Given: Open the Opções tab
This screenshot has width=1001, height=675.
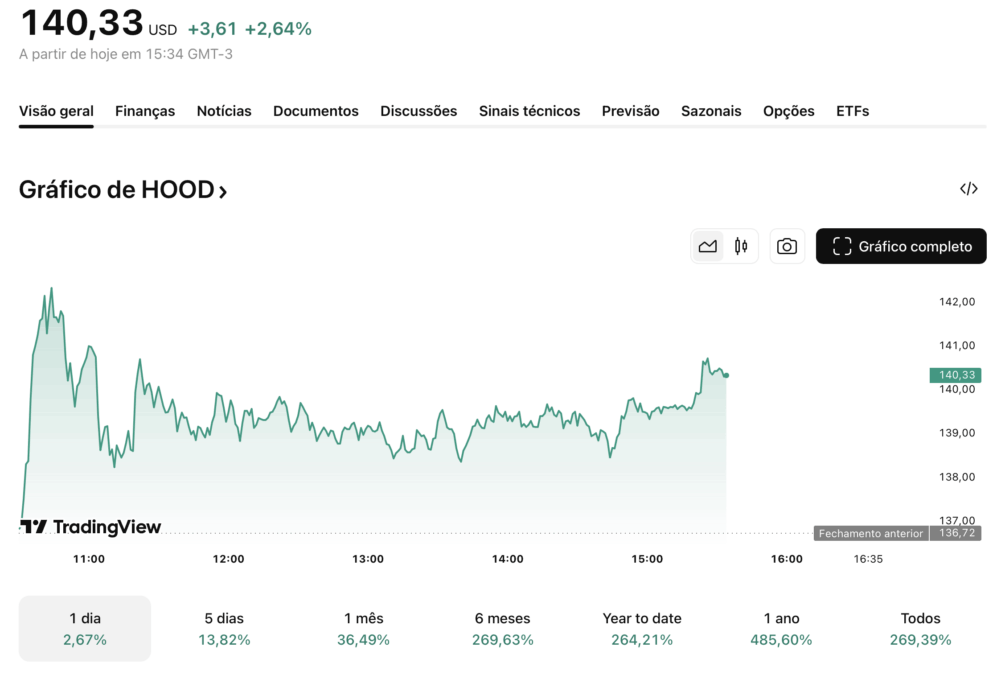Looking at the screenshot, I should point(788,111).
